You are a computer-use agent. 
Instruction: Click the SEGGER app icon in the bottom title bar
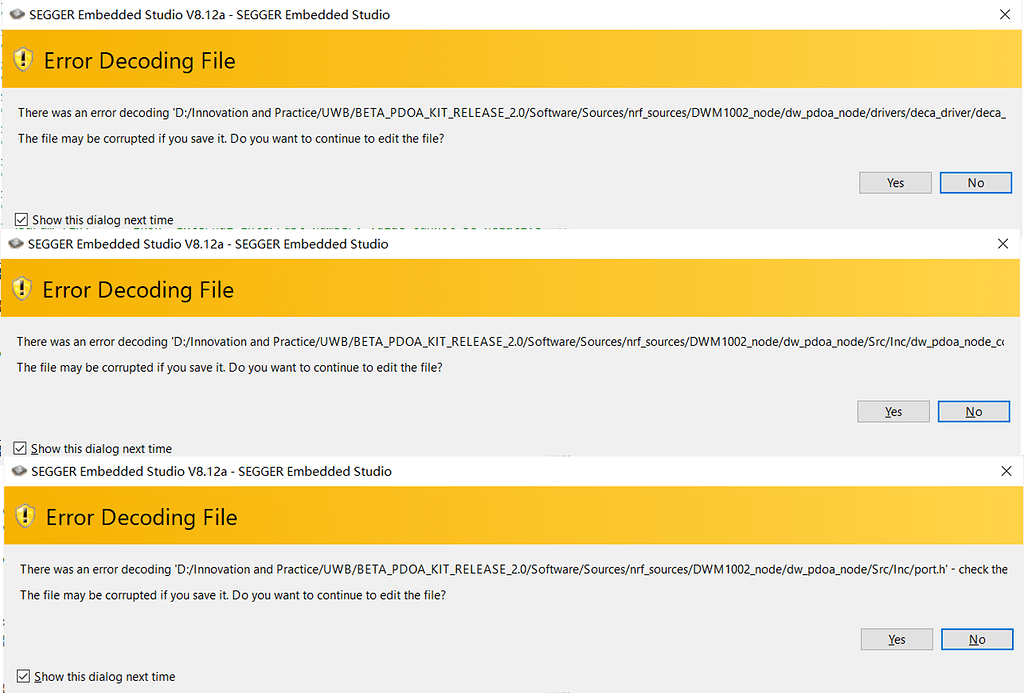[19, 471]
